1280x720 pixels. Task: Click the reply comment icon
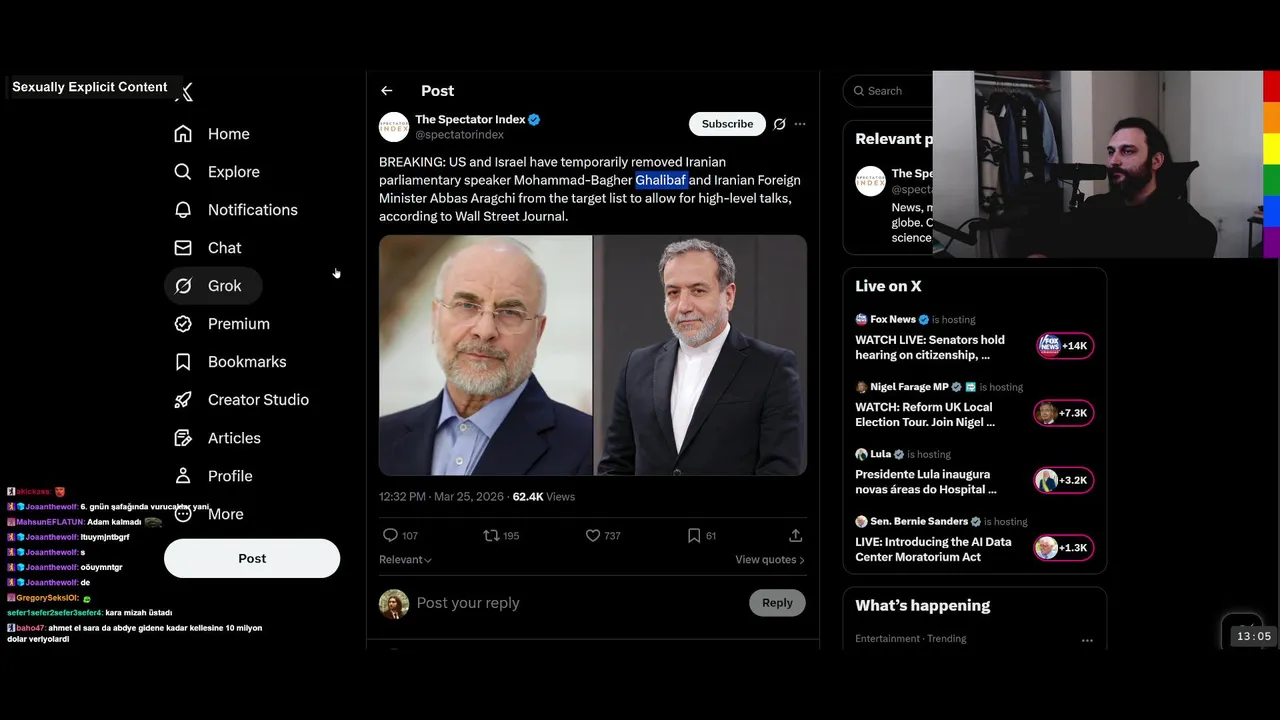click(x=391, y=536)
